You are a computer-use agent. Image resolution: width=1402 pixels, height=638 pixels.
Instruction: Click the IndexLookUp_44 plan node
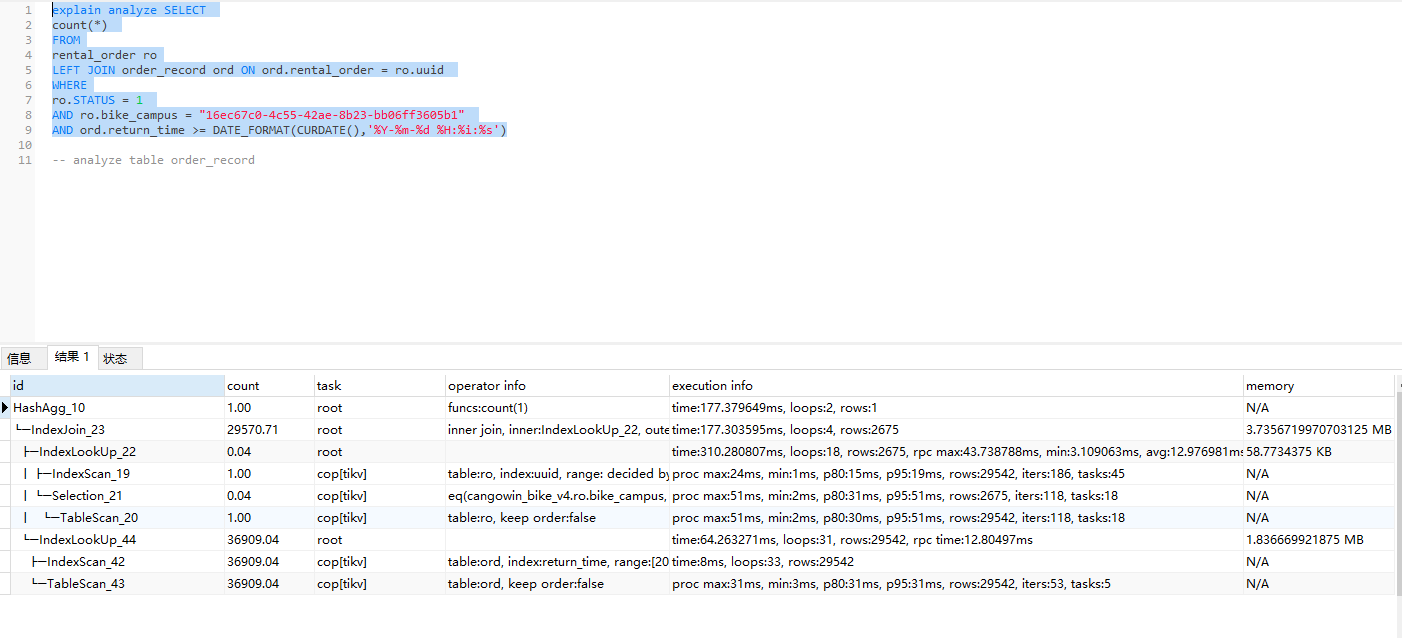click(87, 540)
